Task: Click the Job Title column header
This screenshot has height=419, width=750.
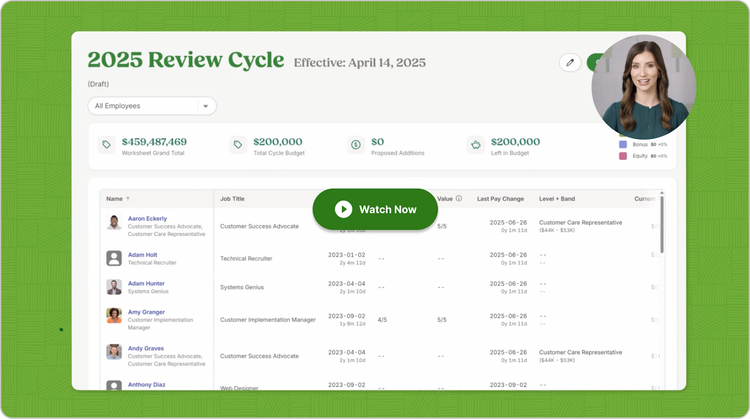Action: click(232, 198)
